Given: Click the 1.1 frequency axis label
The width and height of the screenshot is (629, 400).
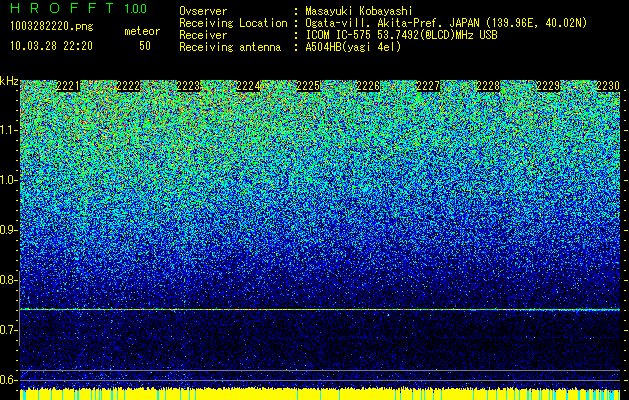Looking at the screenshot, I should pos(8,130).
